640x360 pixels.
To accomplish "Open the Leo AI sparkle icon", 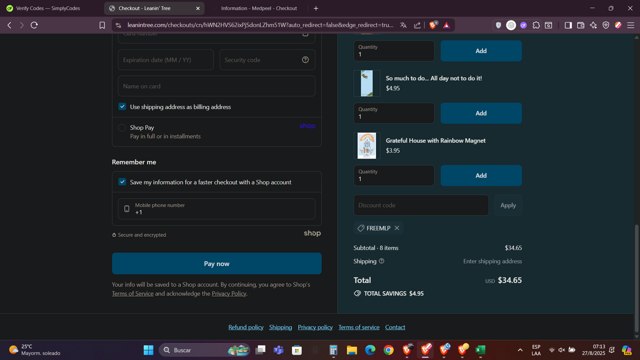I will (593, 25).
